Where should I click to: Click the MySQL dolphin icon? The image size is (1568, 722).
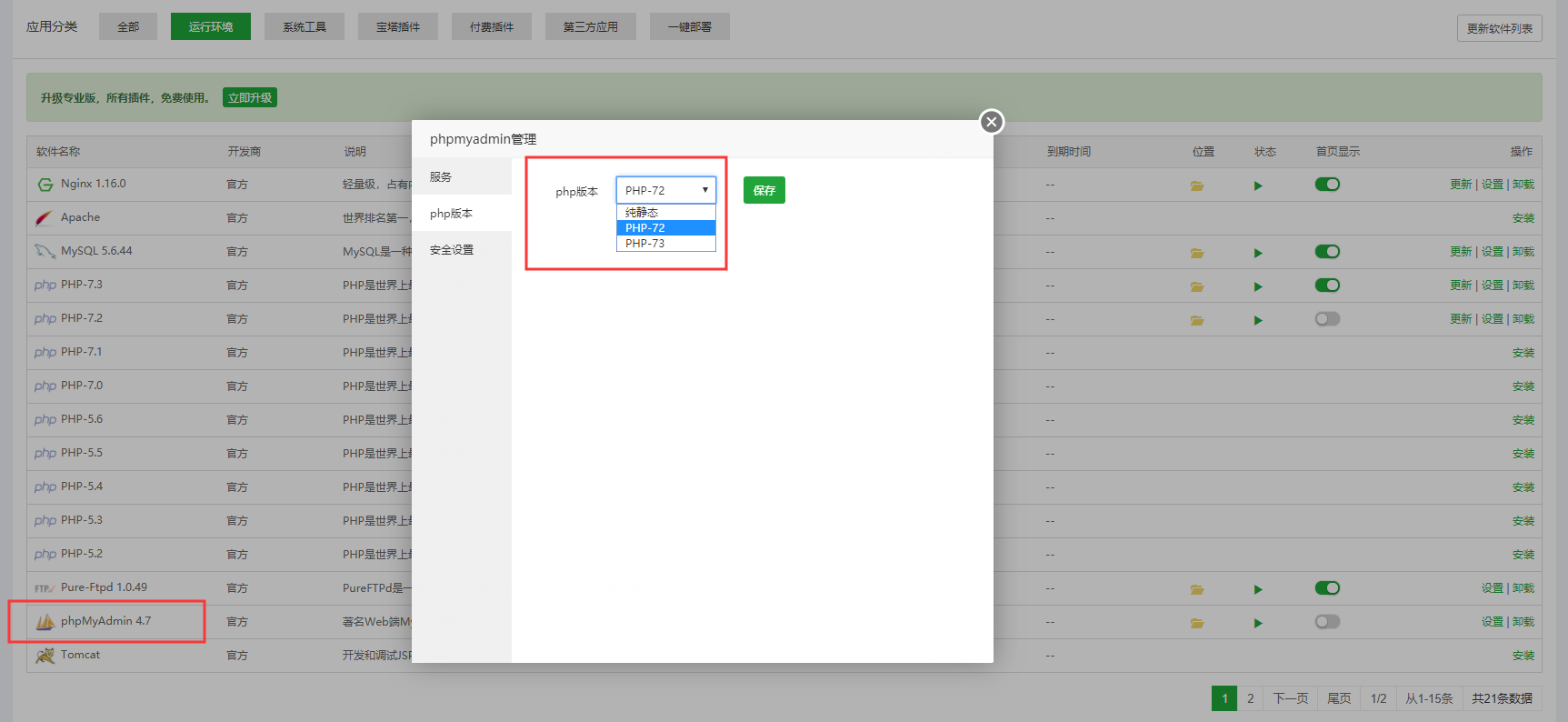[45, 251]
